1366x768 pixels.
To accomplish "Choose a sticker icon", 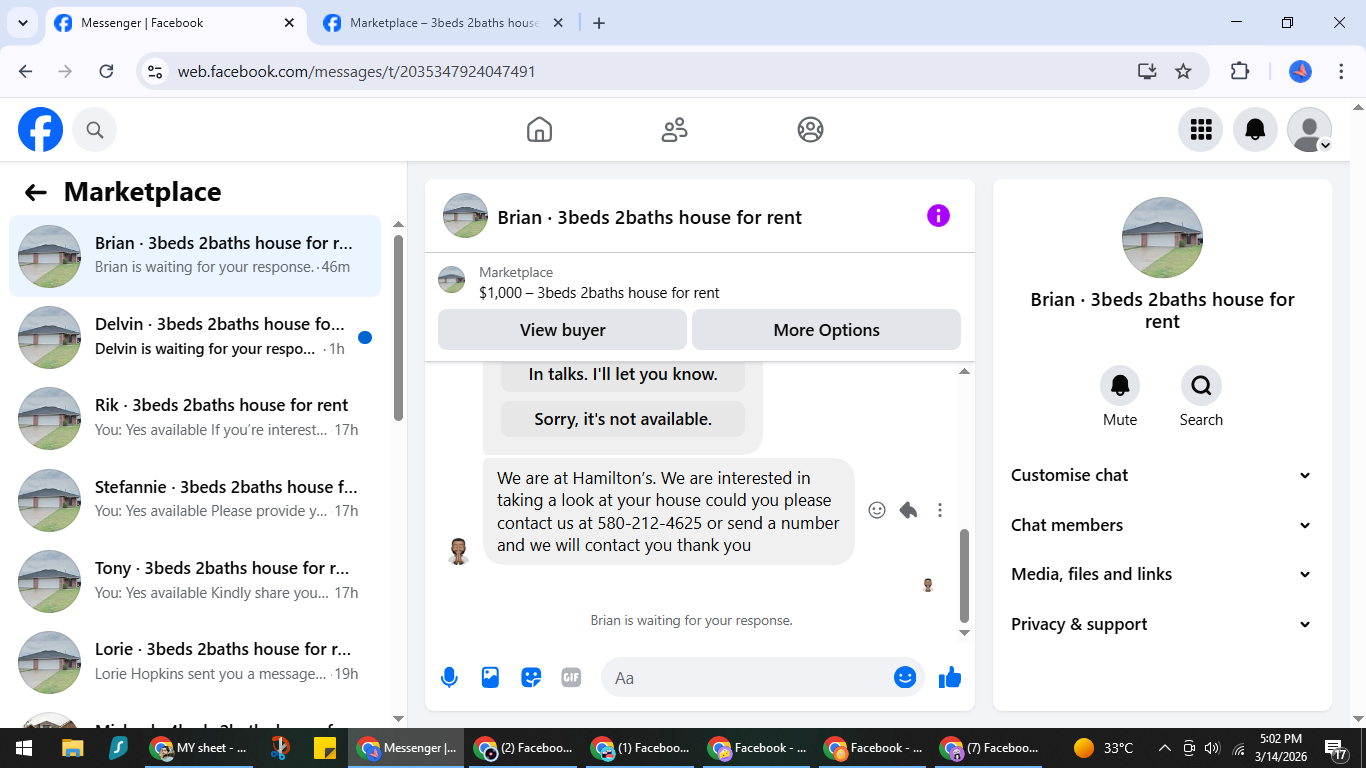I will pos(531,678).
